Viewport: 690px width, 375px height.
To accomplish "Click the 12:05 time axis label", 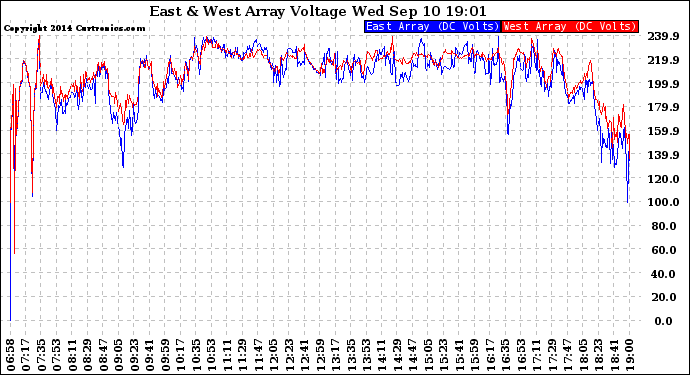I will pyautogui.click(x=274, y=355).
